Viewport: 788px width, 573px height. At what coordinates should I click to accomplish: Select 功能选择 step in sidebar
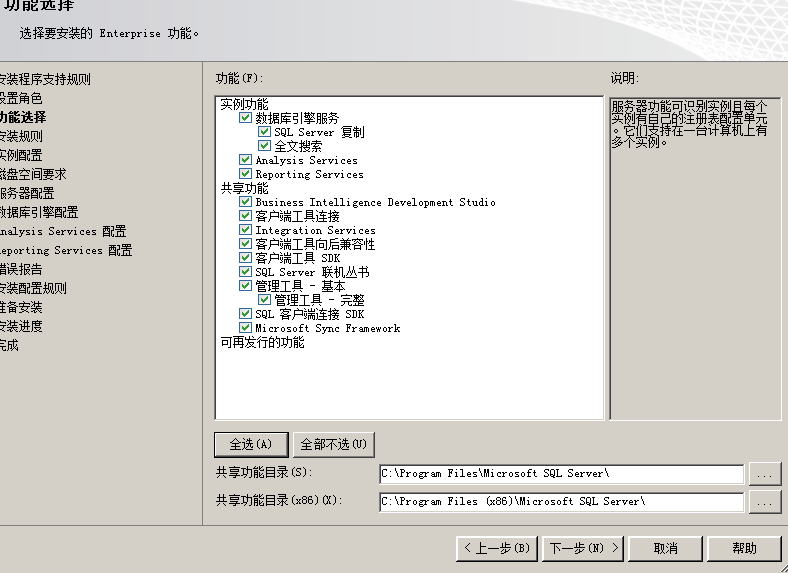[x=23, y=118]
